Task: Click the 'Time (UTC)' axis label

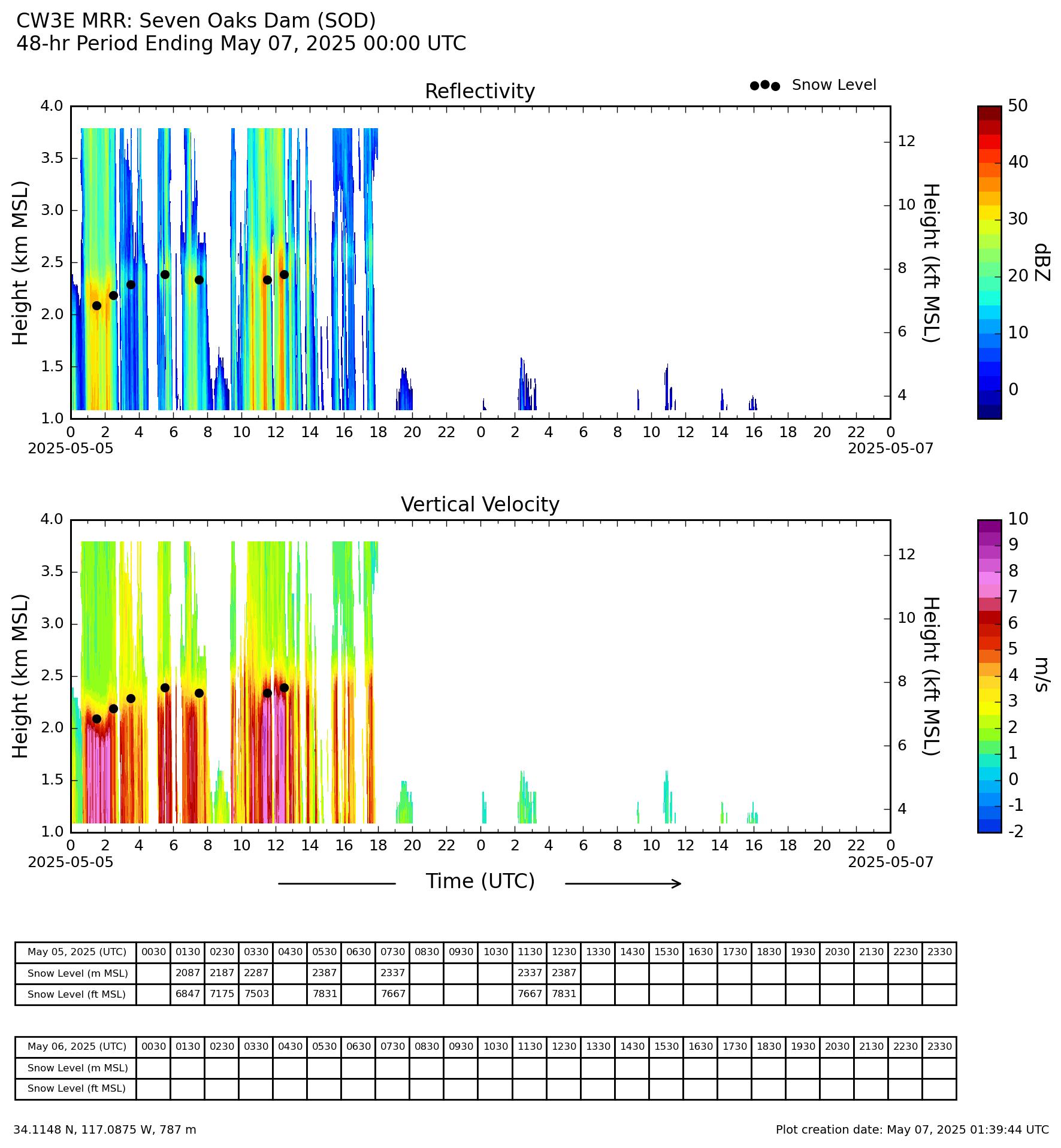Action: pyautogui.click(x=480, y=882)
